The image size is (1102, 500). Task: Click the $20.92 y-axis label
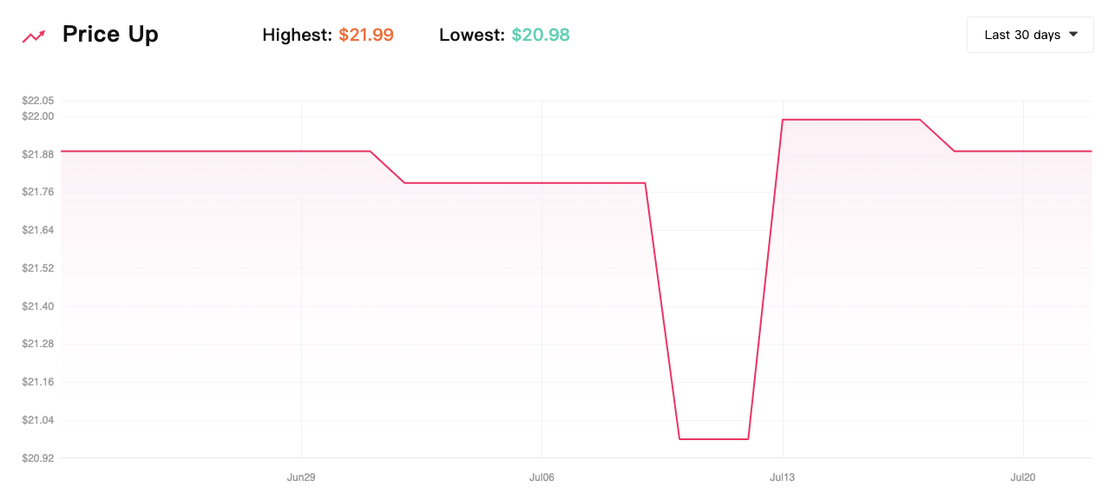point(39,459)
